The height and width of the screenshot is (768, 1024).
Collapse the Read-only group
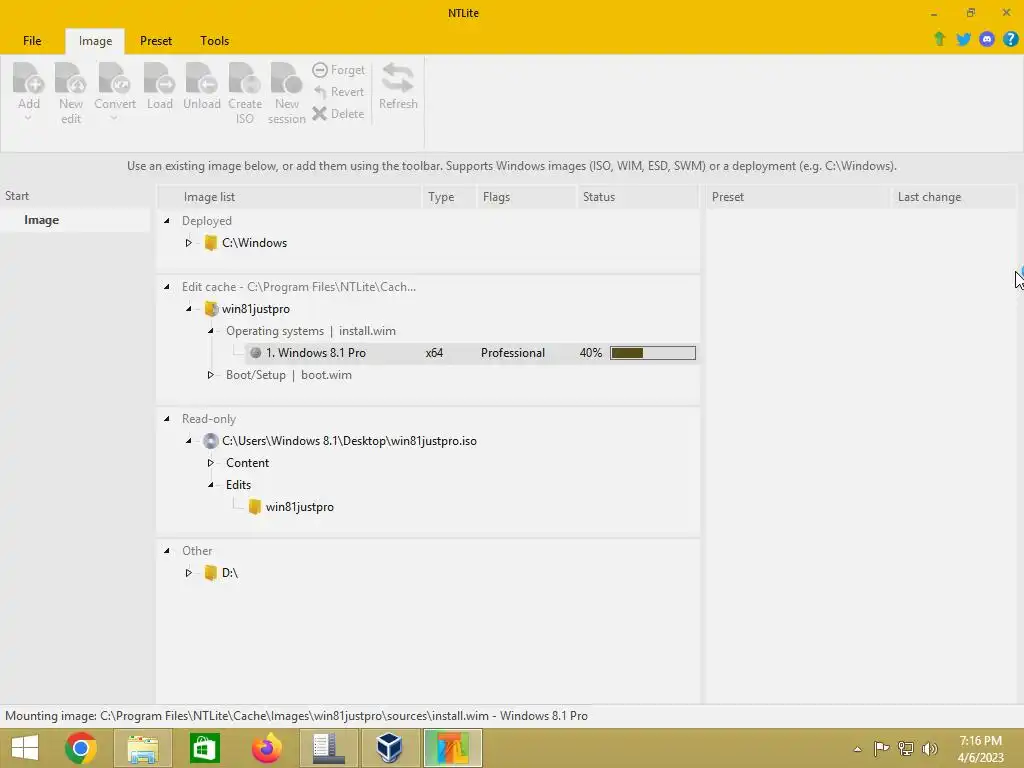point(167,419)
